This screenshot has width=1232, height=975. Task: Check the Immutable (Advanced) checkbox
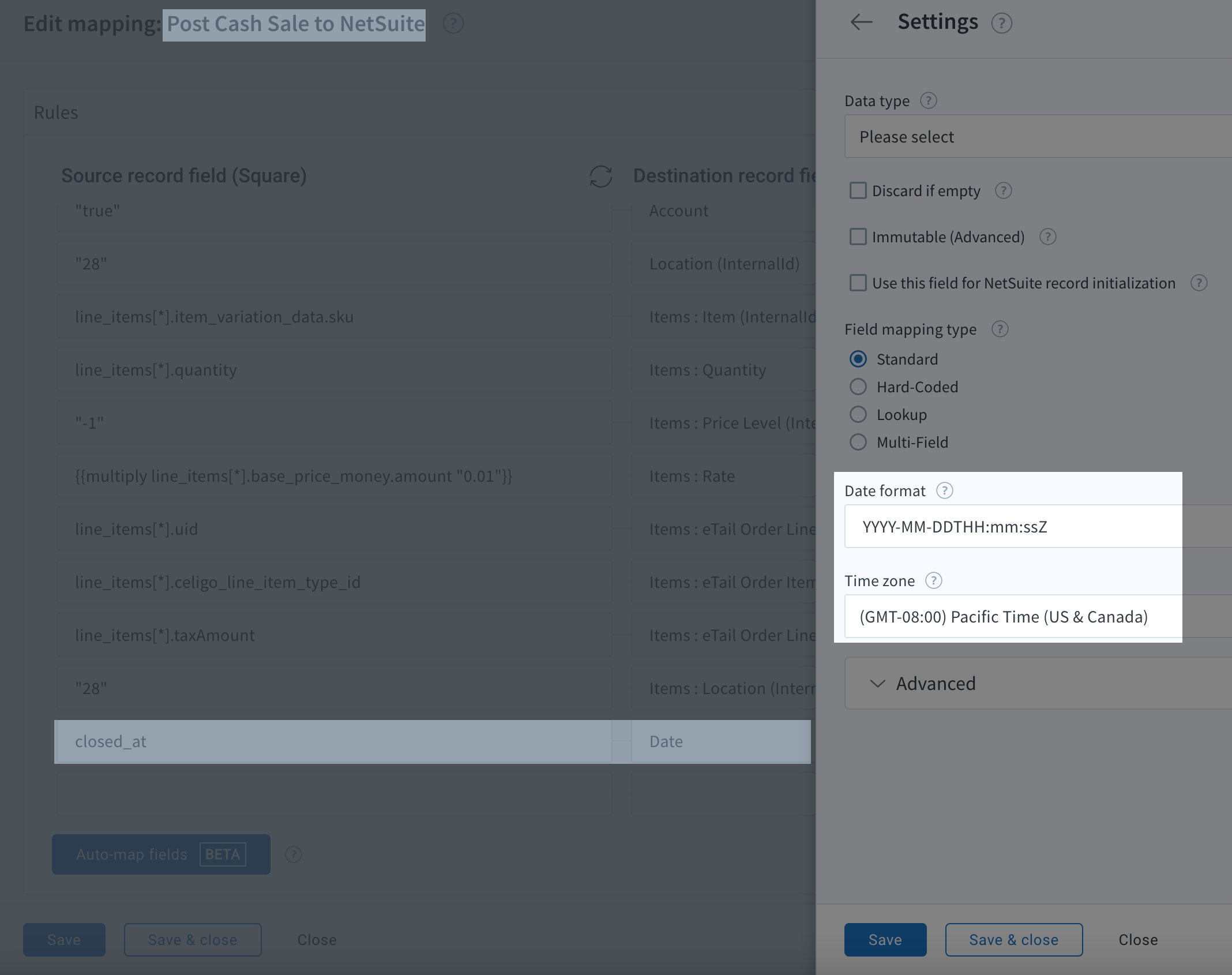pyautogui.click(x=858, y=237)
